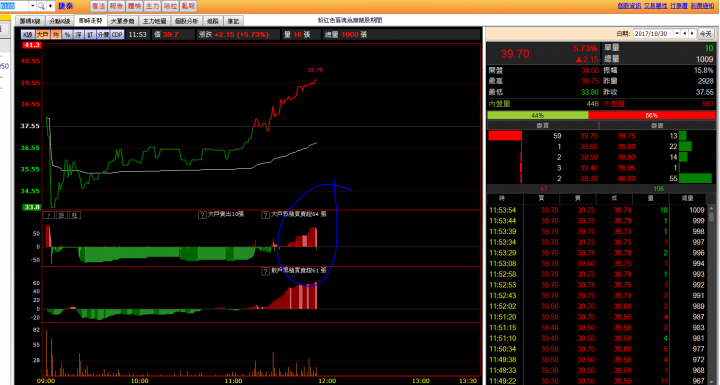Click the magnifier search icon beside stock code

pos(41,6)
